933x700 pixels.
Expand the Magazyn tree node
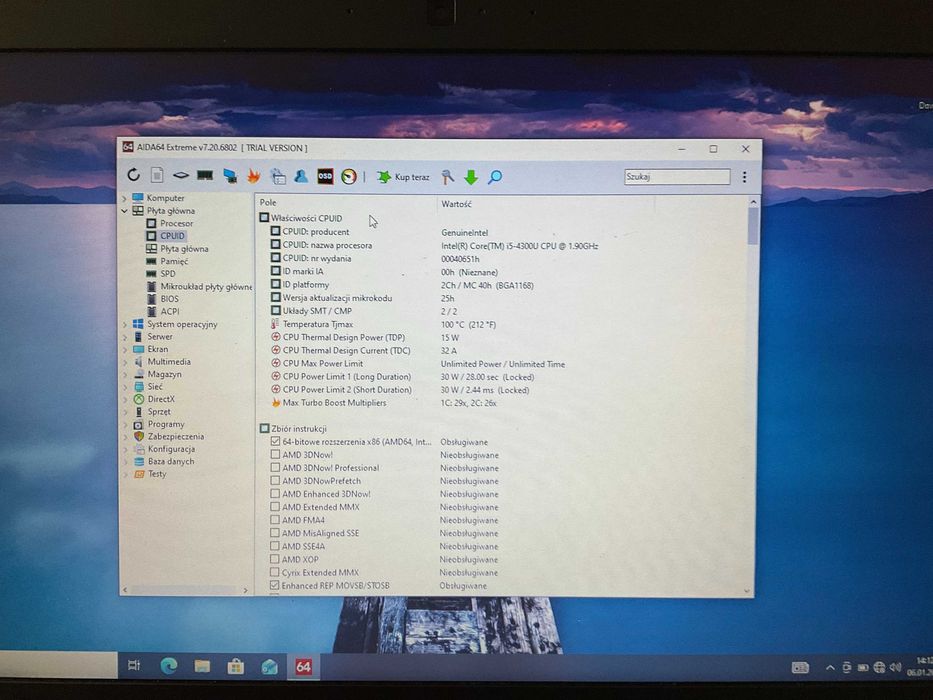(125, 374)
